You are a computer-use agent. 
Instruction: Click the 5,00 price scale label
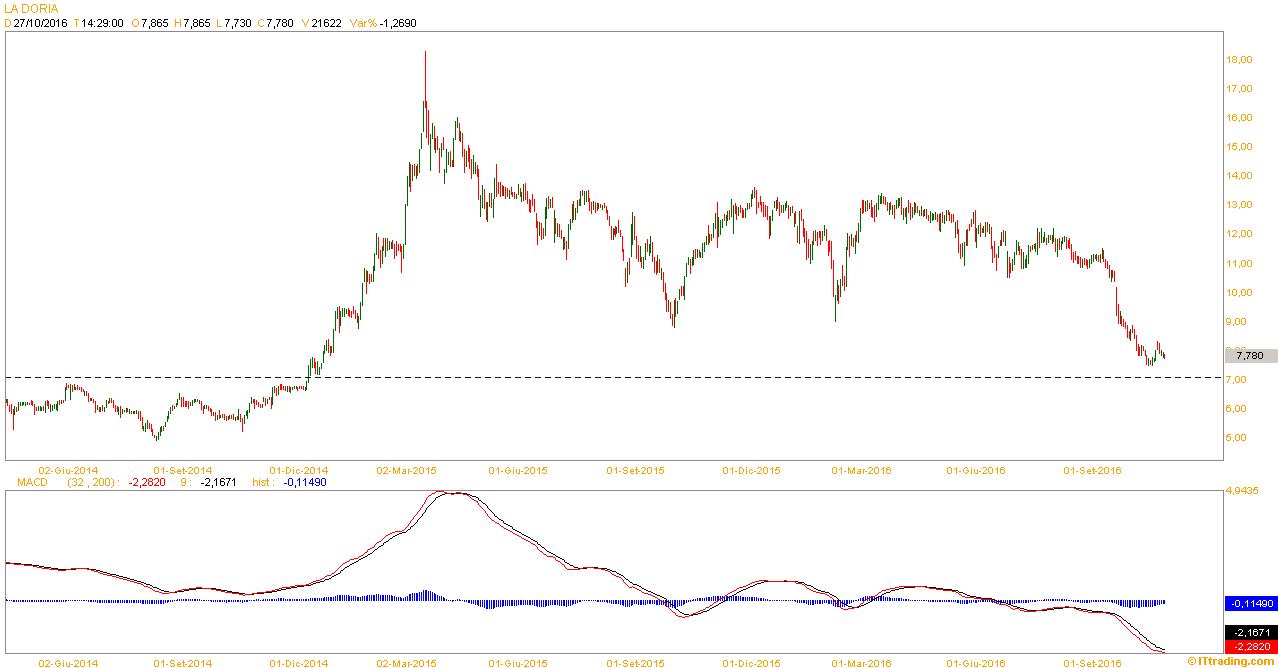click(1237, 438)
